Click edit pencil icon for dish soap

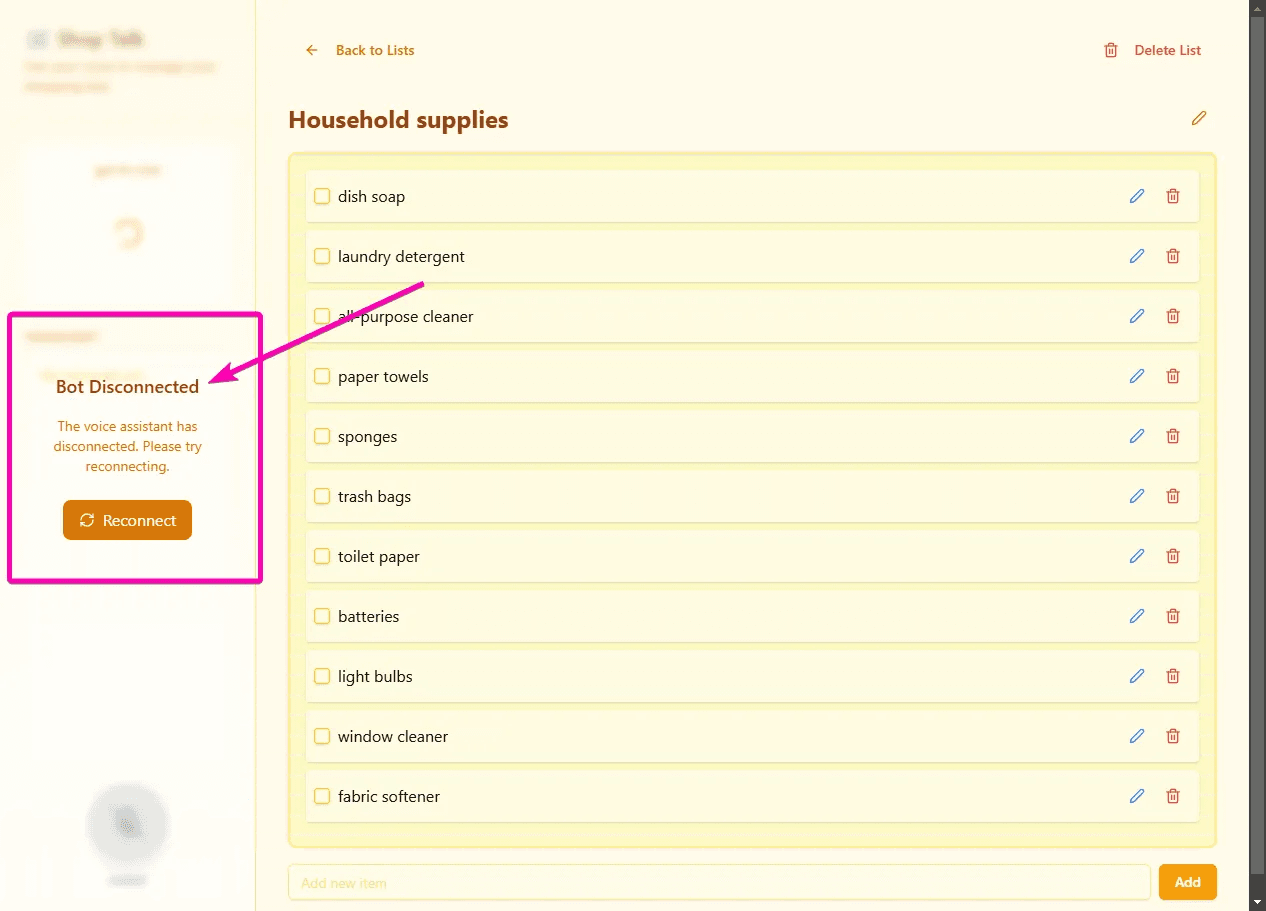point(1137,196)
